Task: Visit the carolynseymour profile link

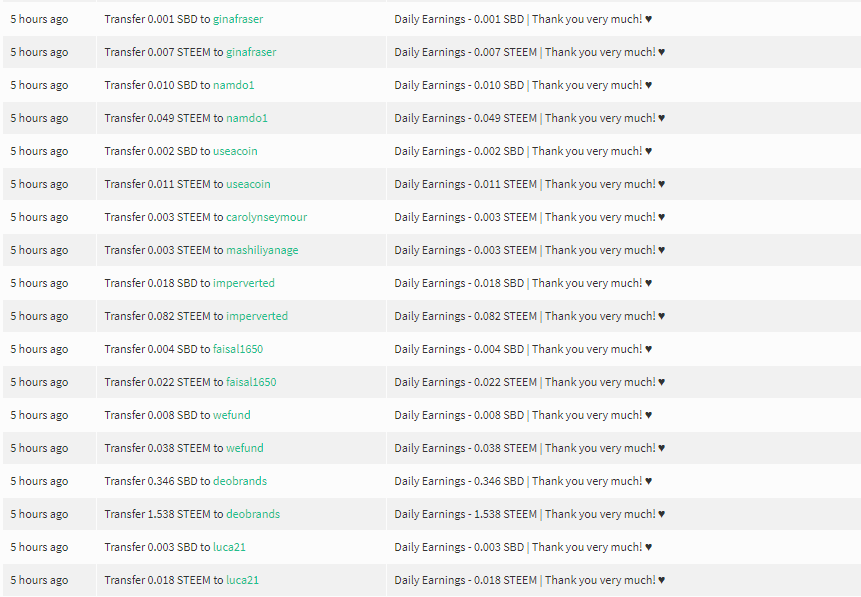Action: point(266,217)
